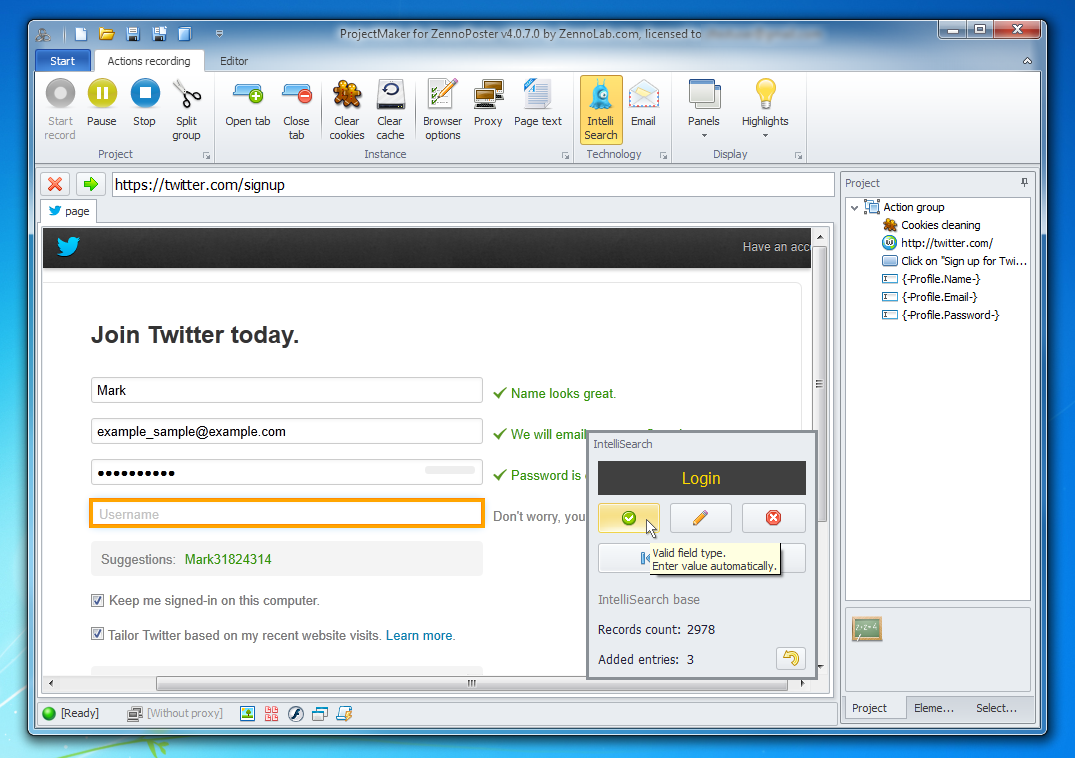Open Browser options
This screenshot has height=758, width=1075.
pyautogui.click(x=442, y=110)
